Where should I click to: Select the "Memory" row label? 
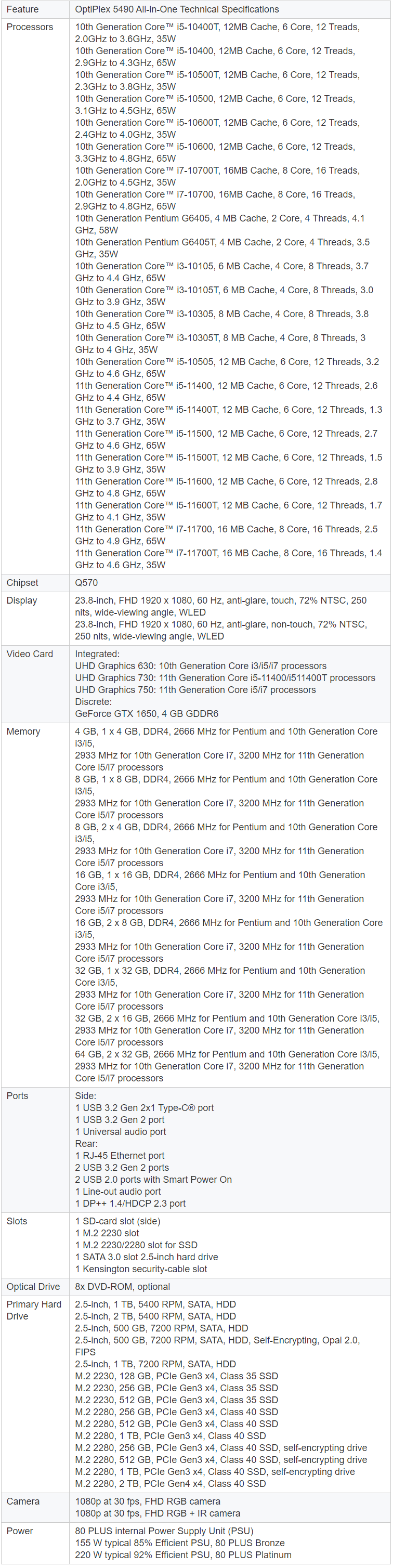point(23,731)
